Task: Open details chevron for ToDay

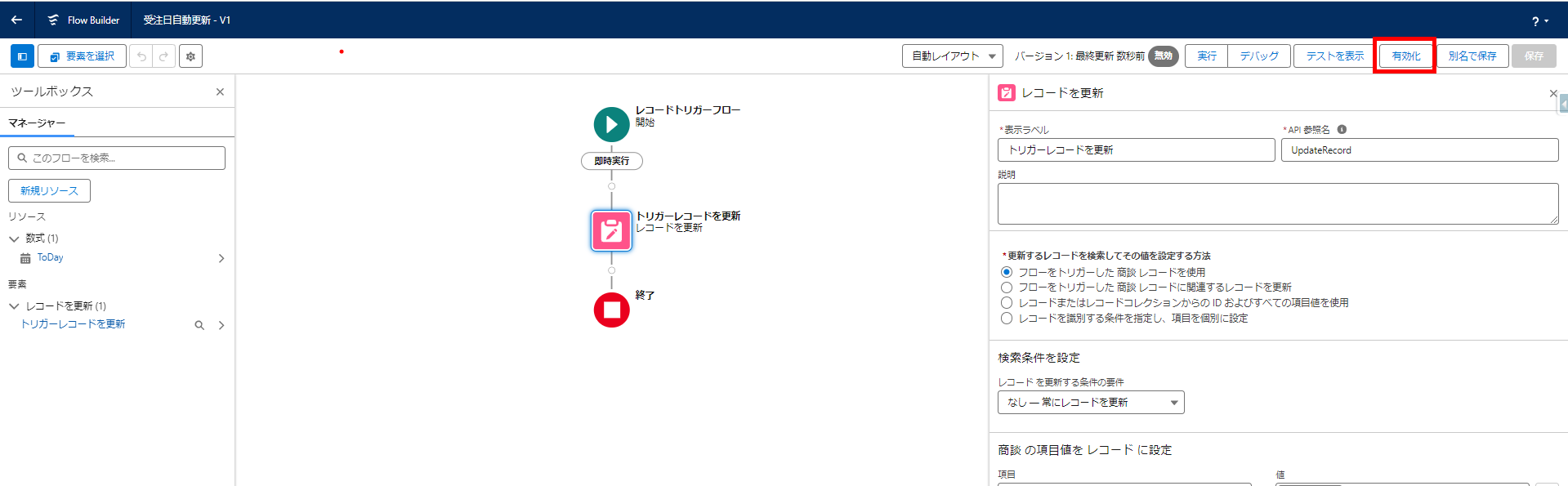Action: 221,259
